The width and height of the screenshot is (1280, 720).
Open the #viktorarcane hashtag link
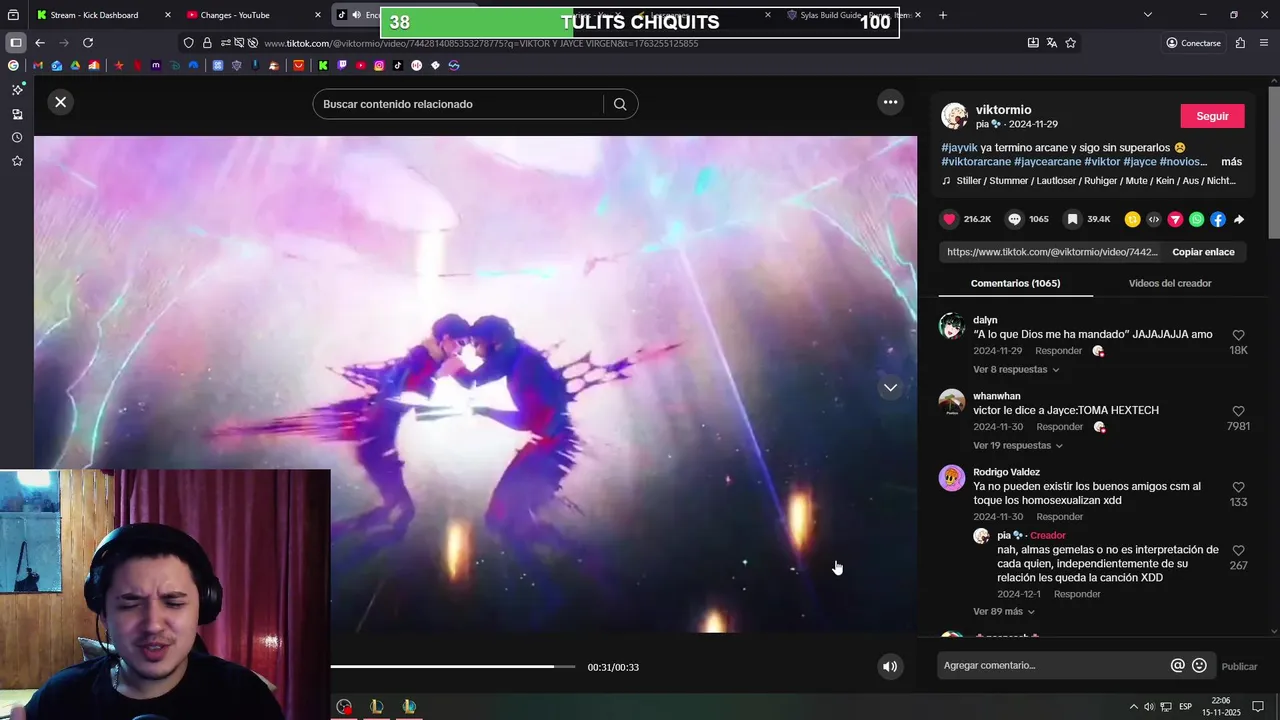(x=976, y=161)
